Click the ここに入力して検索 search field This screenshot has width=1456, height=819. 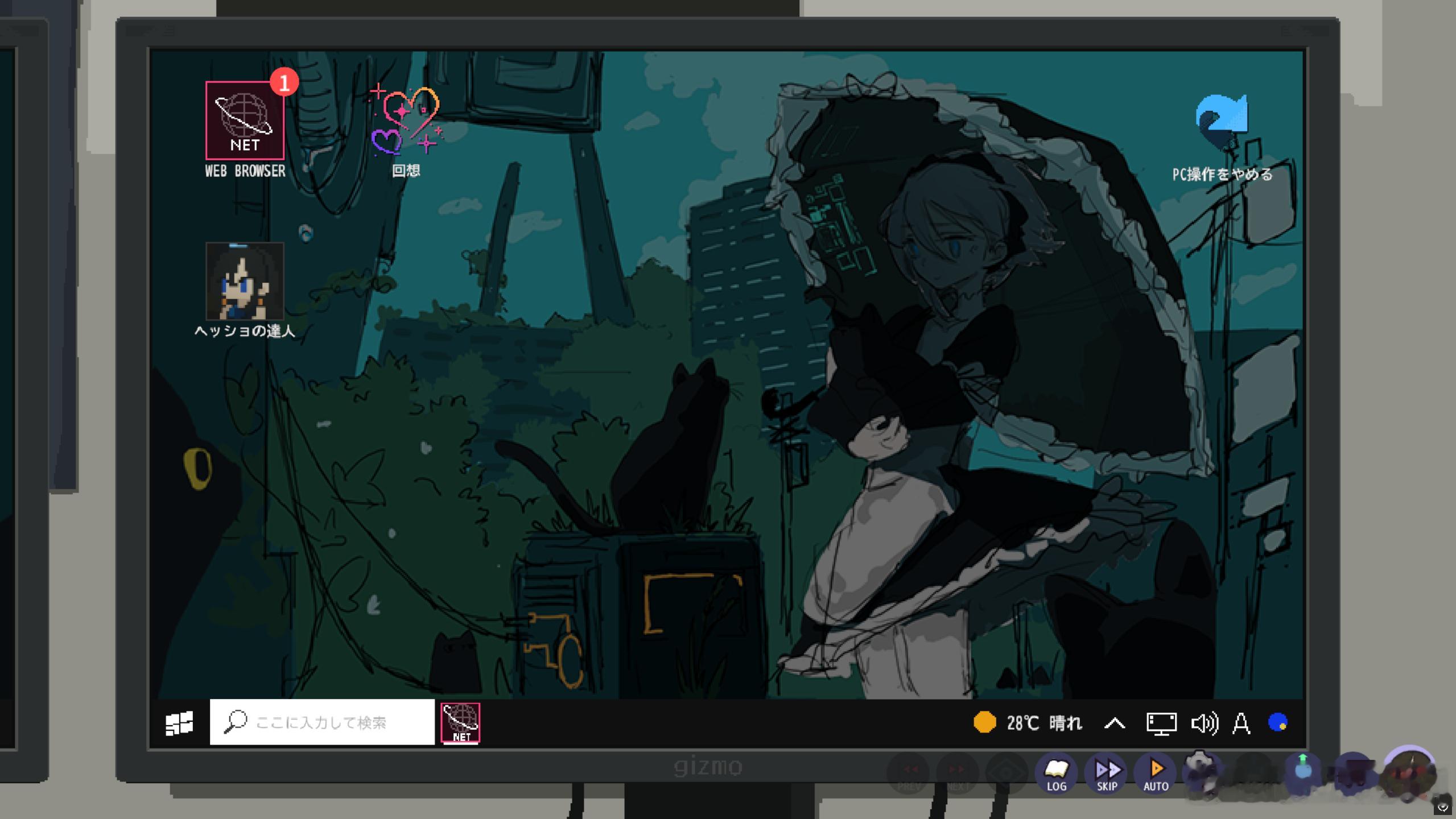click(x=322, y=722)
